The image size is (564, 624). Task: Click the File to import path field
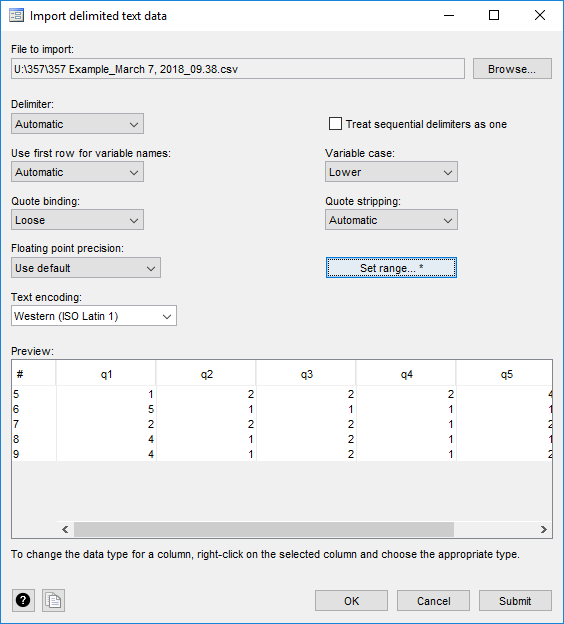point(238,69)
